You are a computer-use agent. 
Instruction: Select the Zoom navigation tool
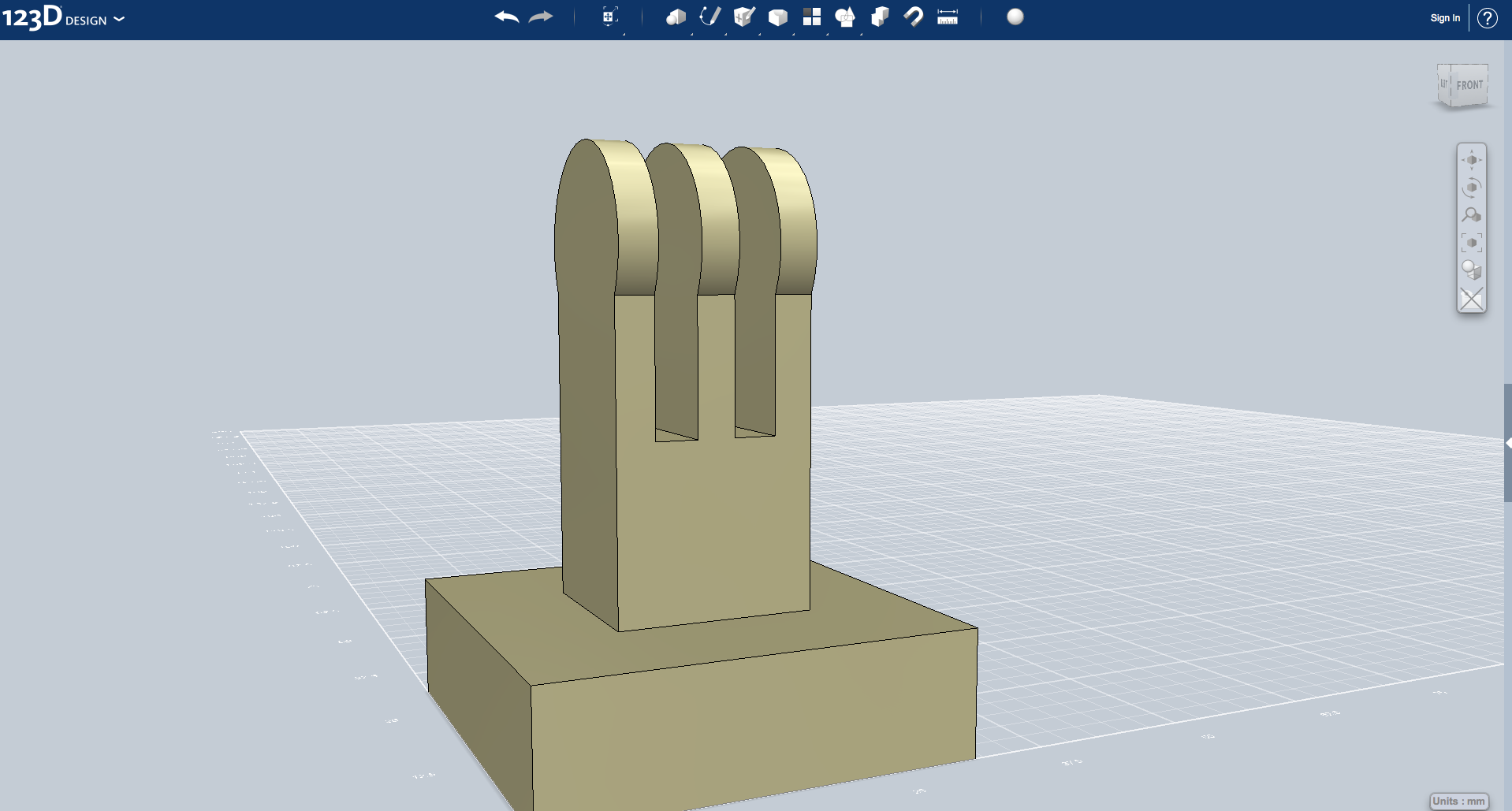click(1472, 215)
